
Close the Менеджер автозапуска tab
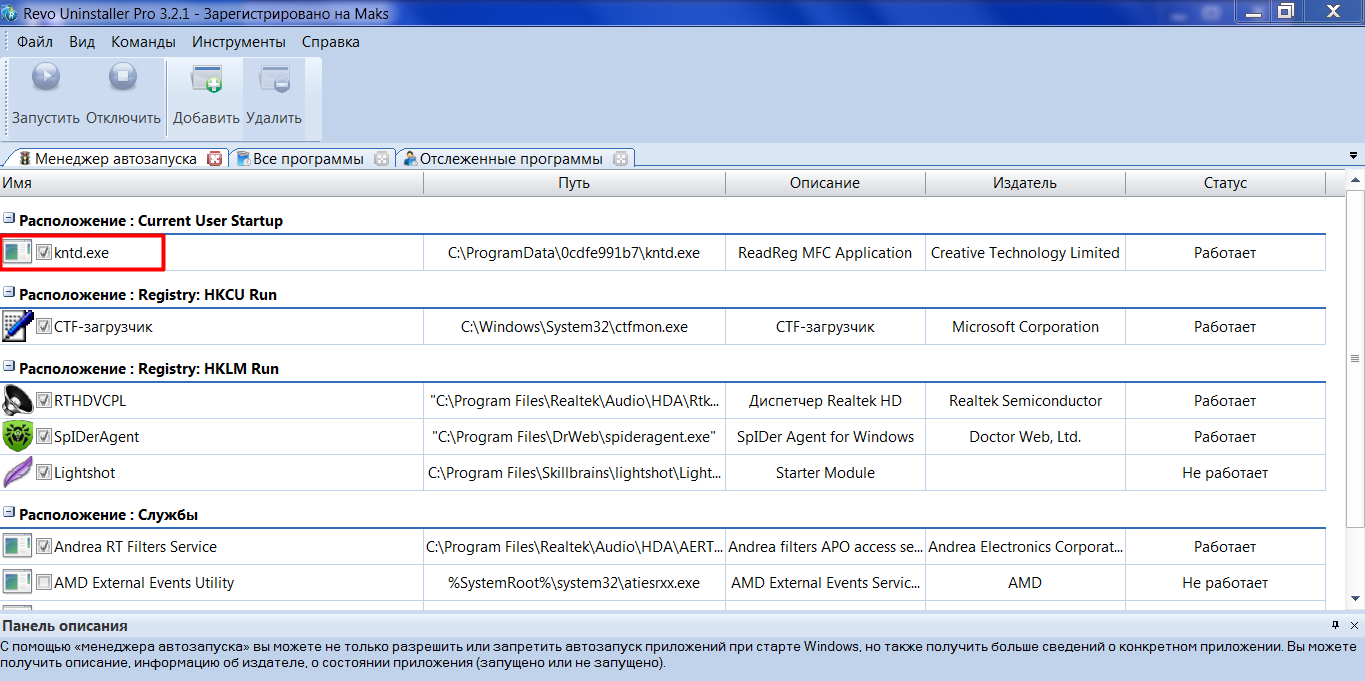click(x=214, y=159)
